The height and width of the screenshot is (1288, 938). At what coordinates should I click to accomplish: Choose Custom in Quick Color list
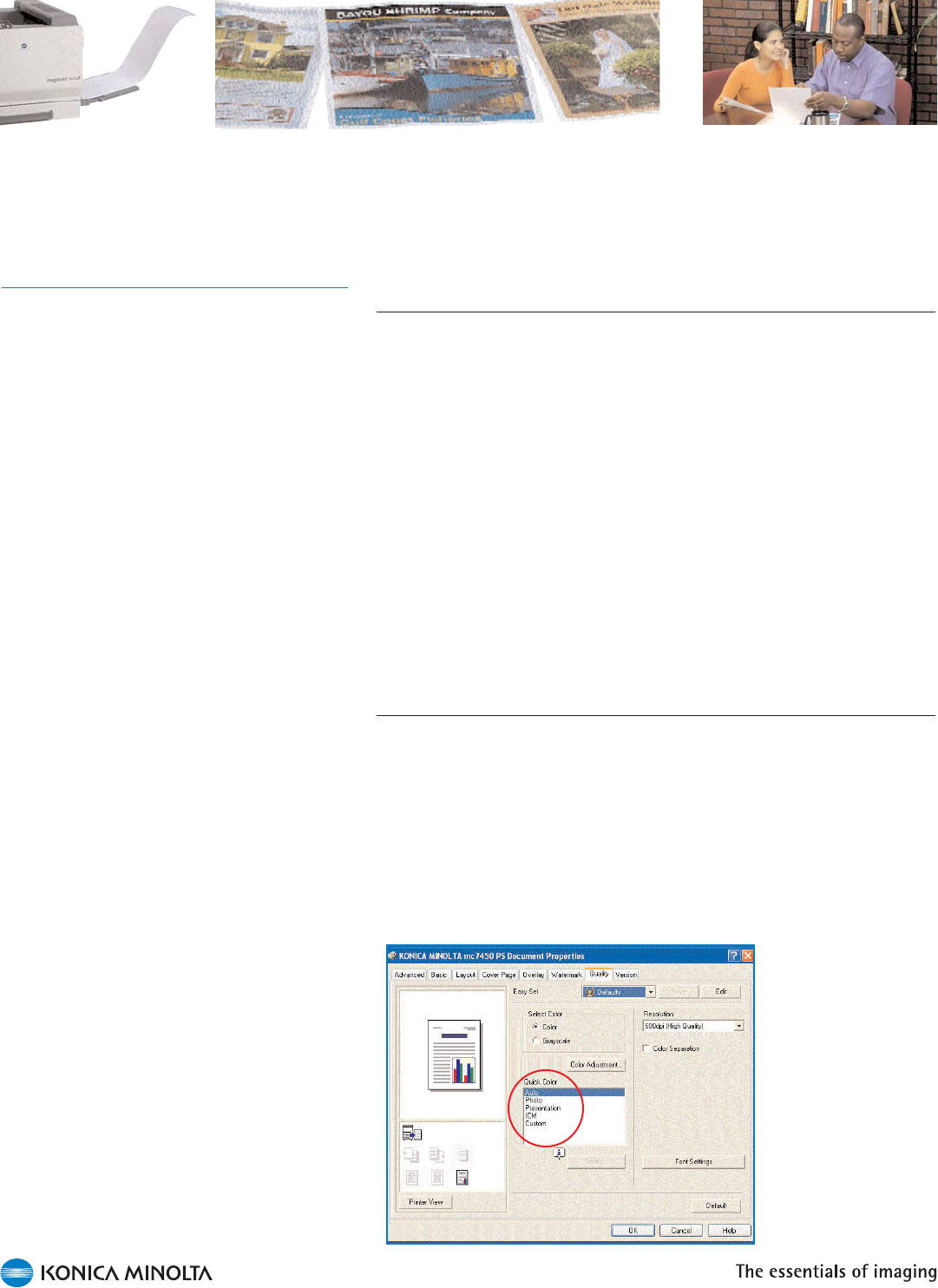click(574, 1123)
